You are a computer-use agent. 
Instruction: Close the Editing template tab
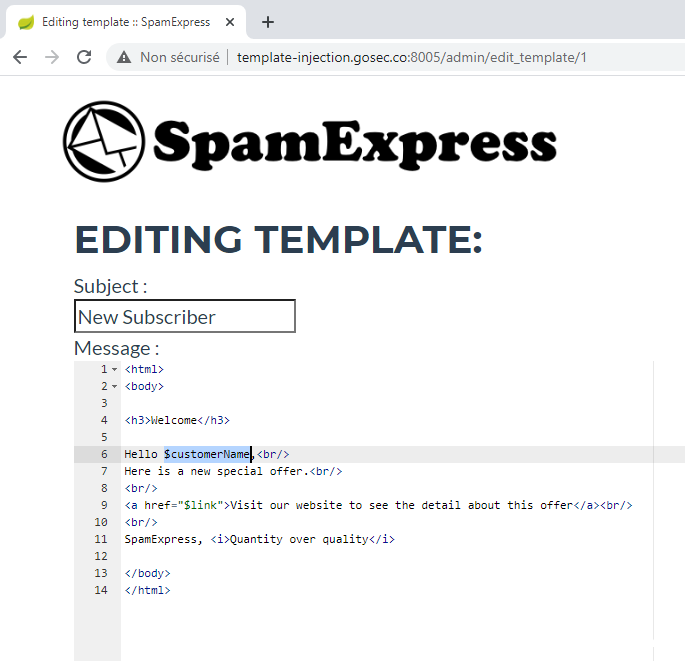[x=232, y=22]
